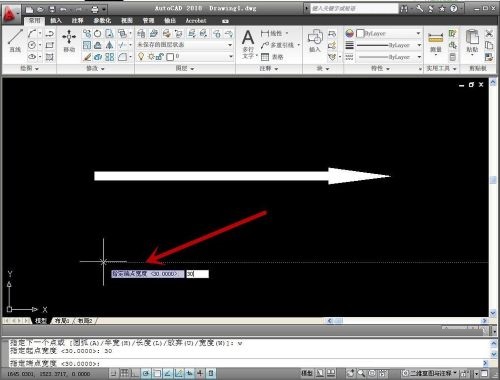Select the Table (表格) tool
The width and height of the screenshot is (500, 380).
(x=272, y=57)
